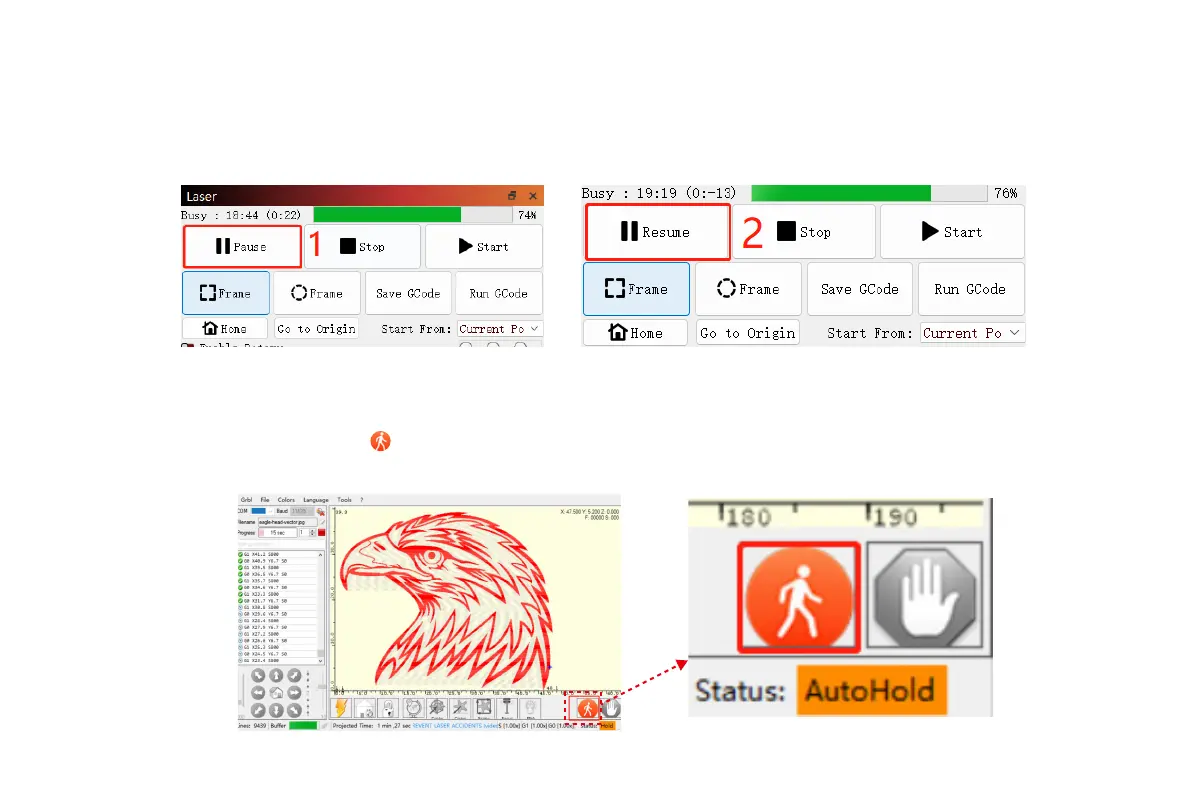
Task: Click the small hand feed-hold icon in LaserGRBL
Action: click(612, 708)
